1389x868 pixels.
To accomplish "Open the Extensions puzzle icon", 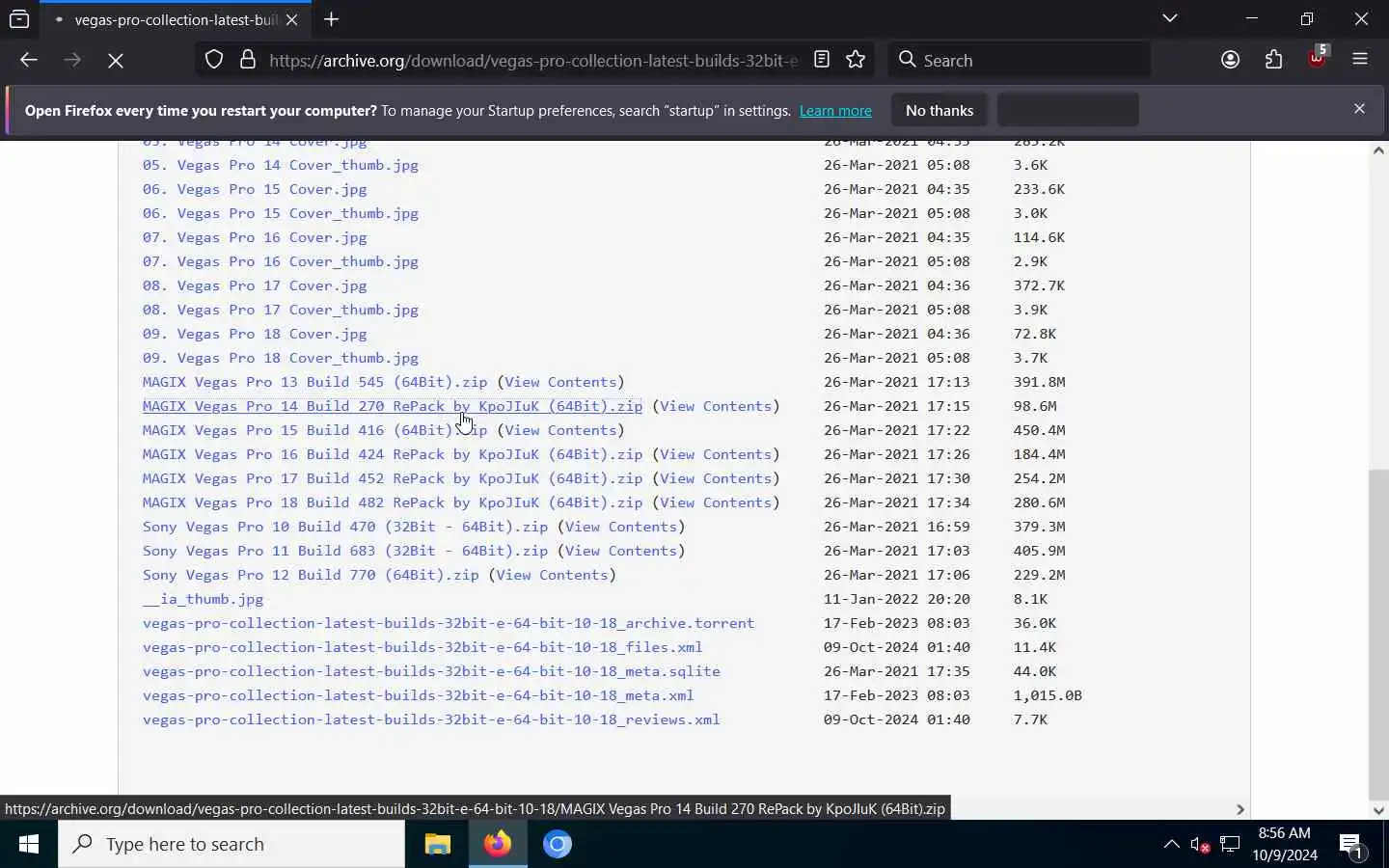I will [1274, 60].
